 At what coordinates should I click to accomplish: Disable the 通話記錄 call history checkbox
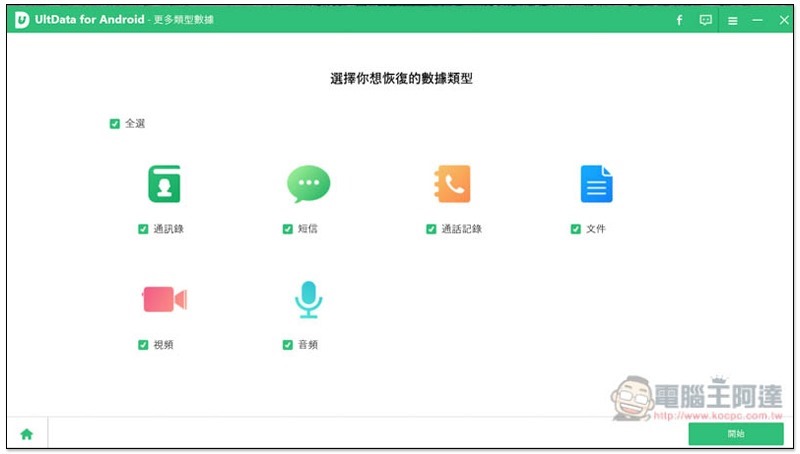coord(431,229)
